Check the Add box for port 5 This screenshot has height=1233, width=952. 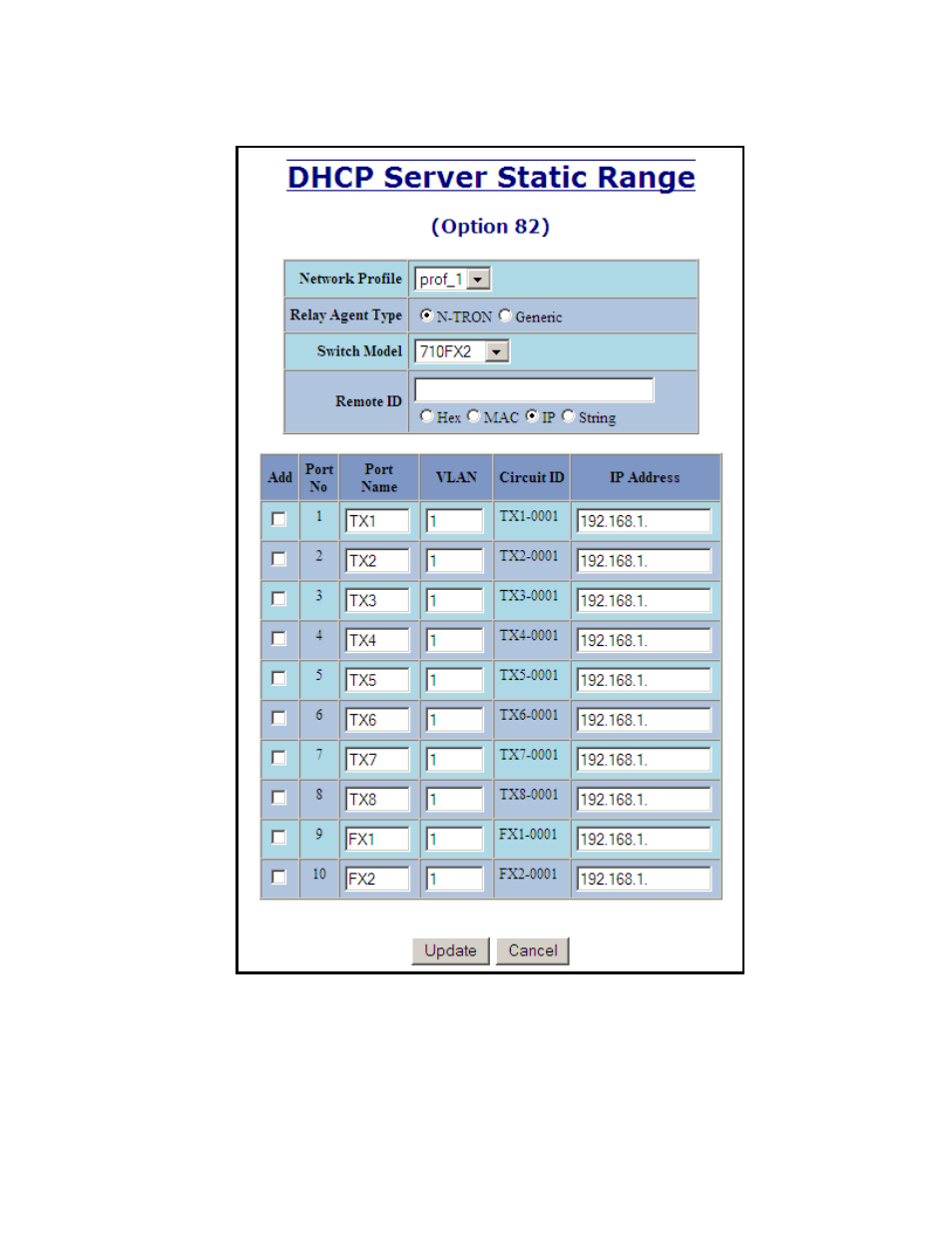coord(279,679)
